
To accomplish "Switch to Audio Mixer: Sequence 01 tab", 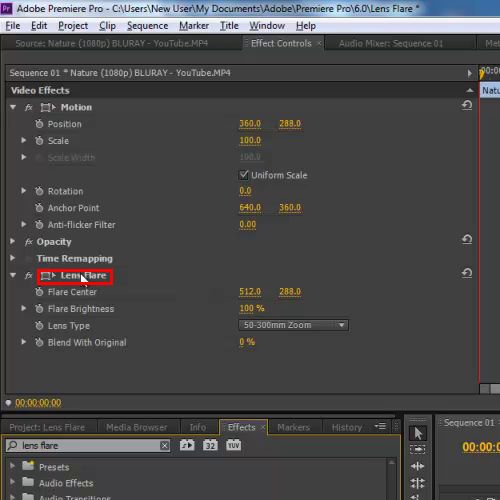I will (x=391, y=44).
